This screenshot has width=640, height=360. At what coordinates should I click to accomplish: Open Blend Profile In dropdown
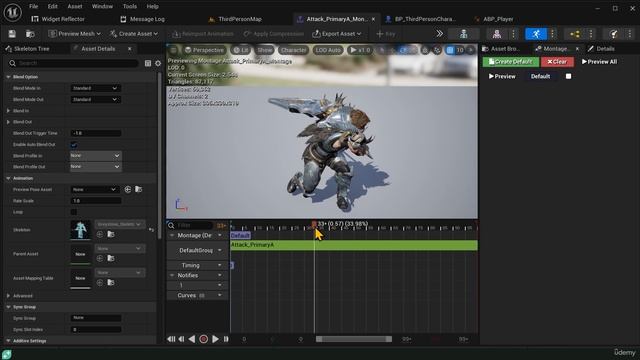pyautogui.click(x=96, y=156)
